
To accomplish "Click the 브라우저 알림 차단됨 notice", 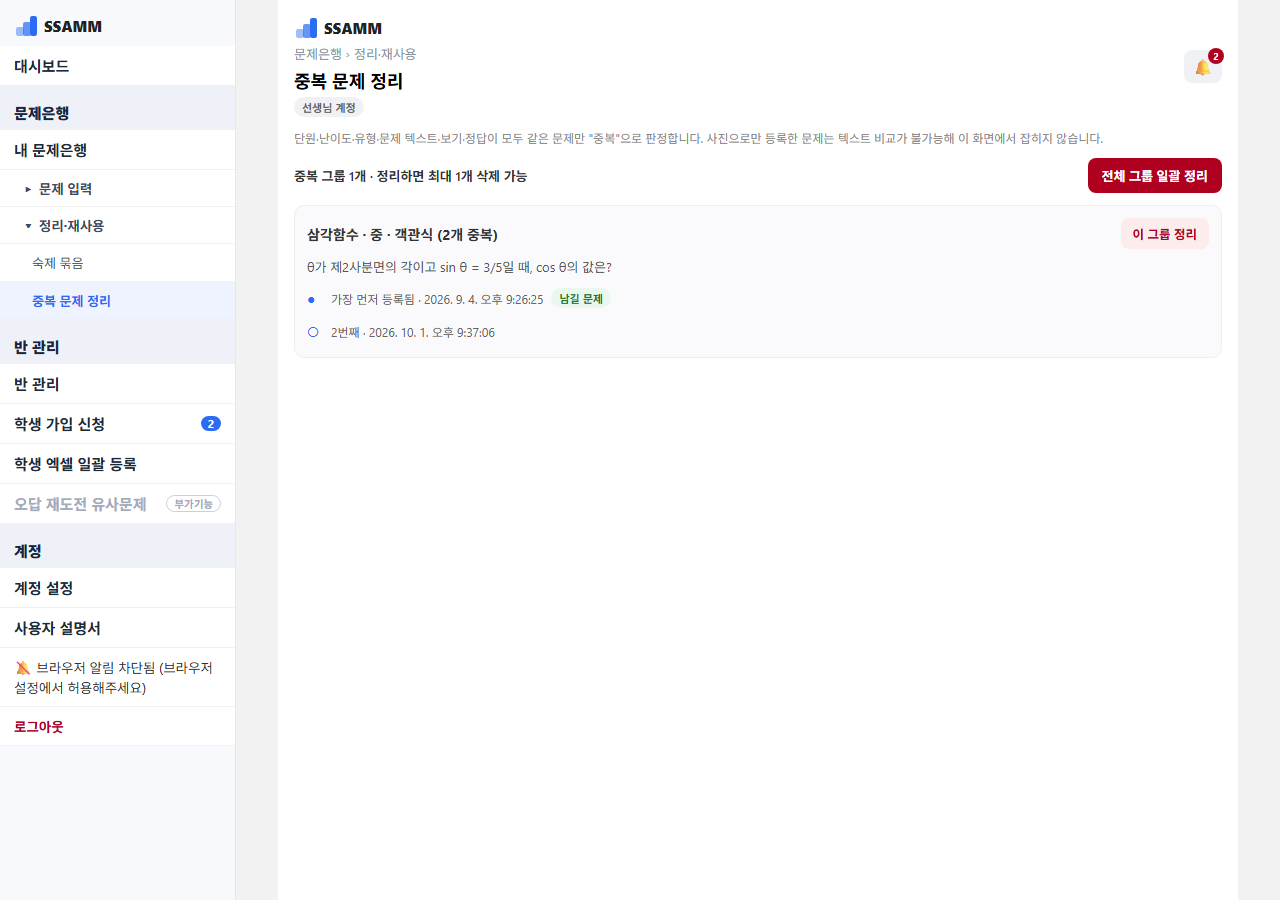I will pos(117,677).
